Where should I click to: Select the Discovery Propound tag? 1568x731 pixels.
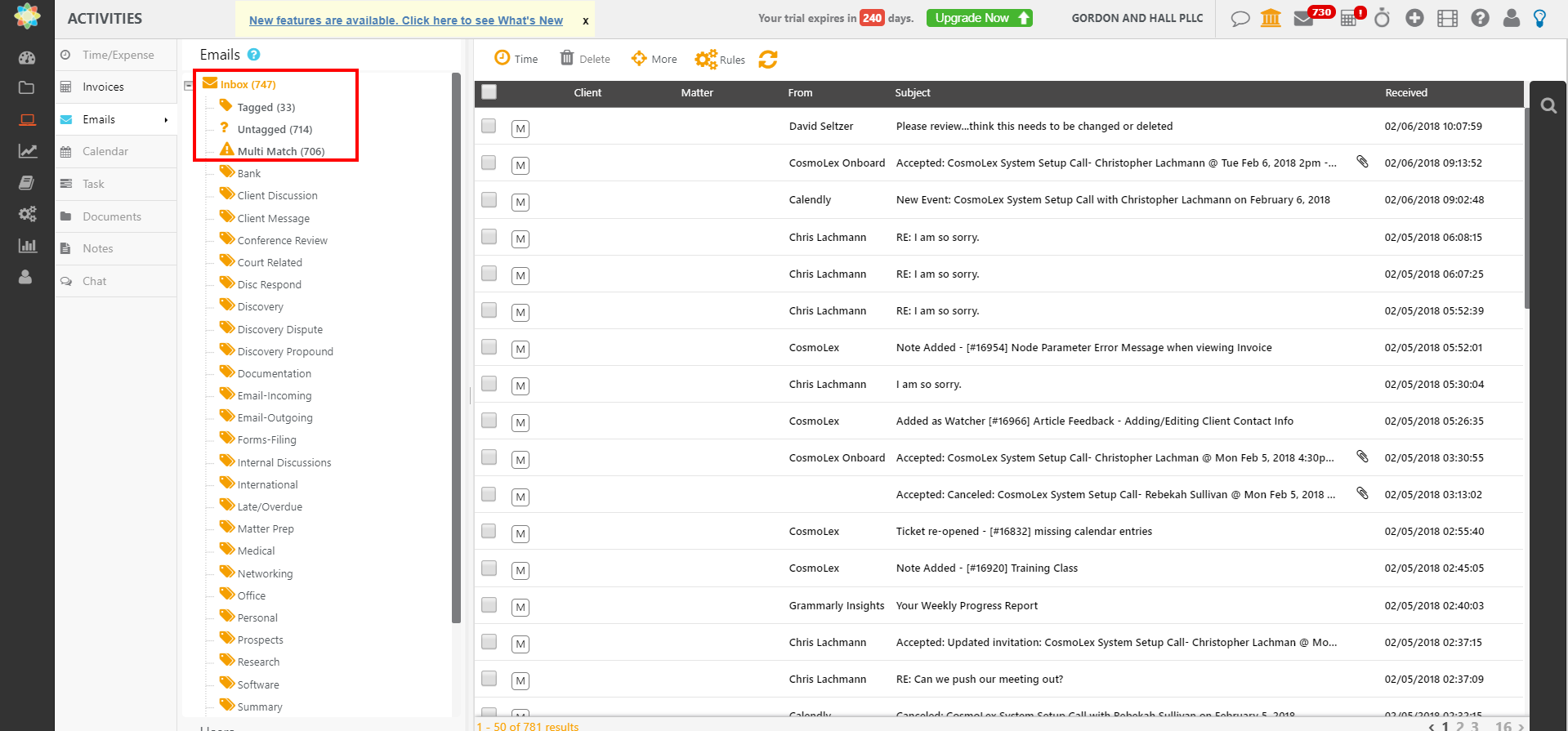click(x=285, y=351)
